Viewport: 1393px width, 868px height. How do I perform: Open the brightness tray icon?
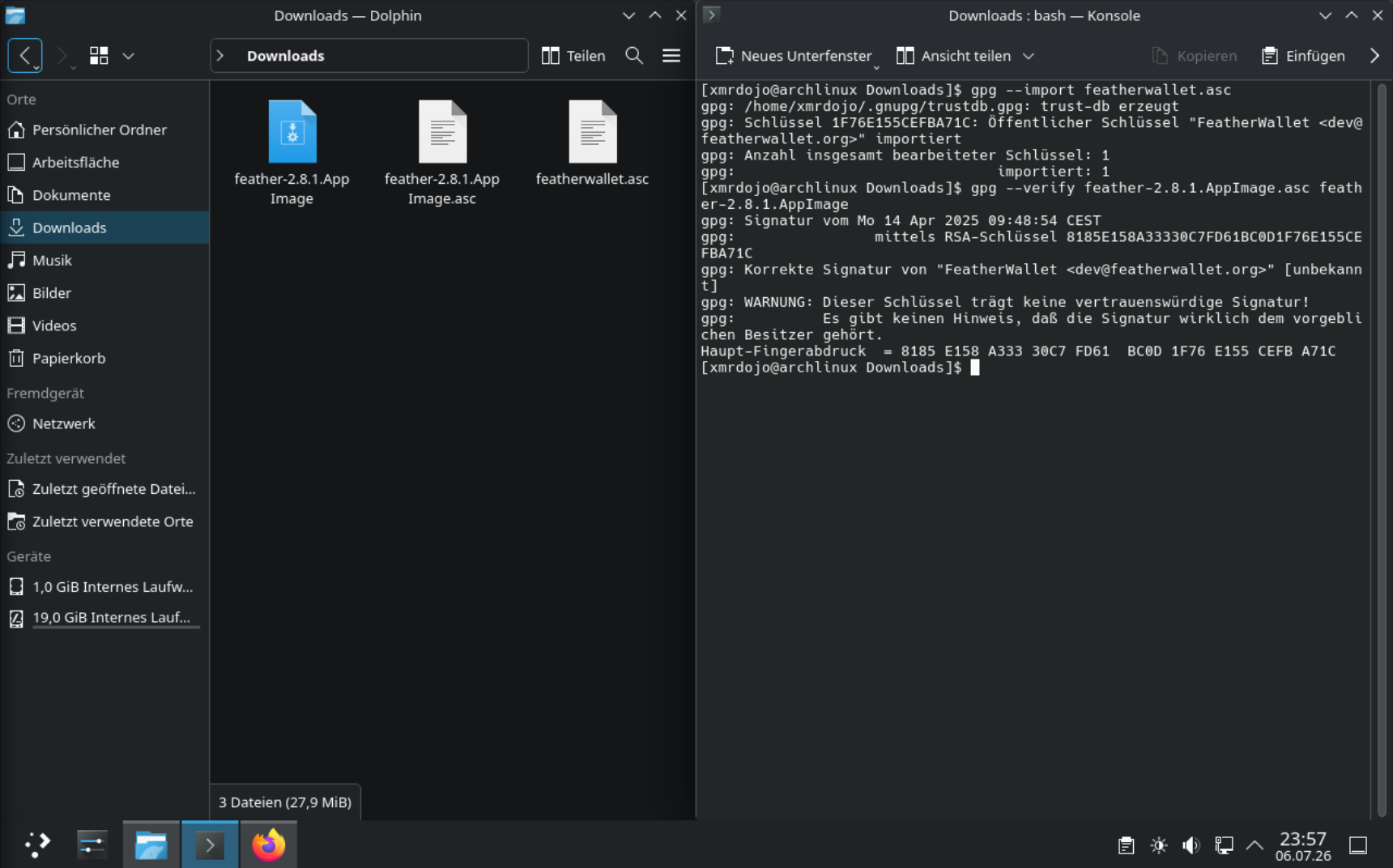[x=1159, y=845]
